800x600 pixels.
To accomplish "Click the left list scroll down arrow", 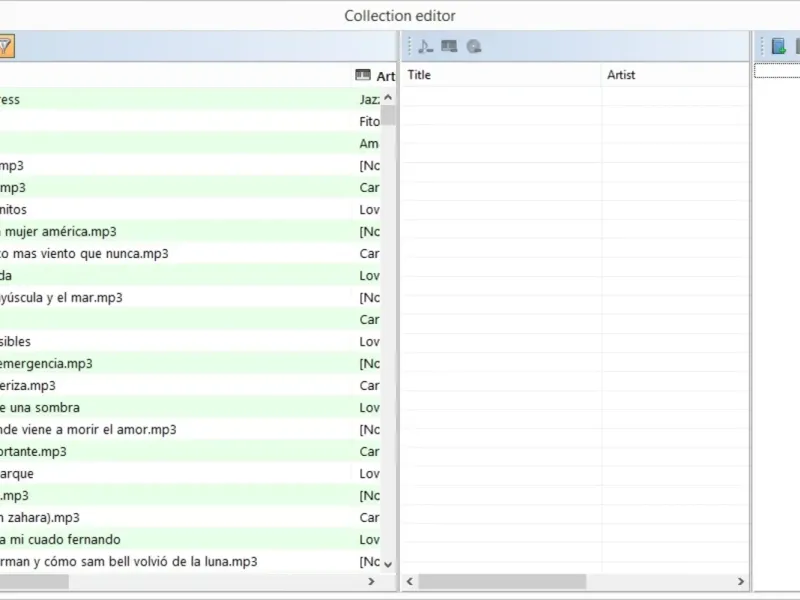I will (x=388, y=564).
